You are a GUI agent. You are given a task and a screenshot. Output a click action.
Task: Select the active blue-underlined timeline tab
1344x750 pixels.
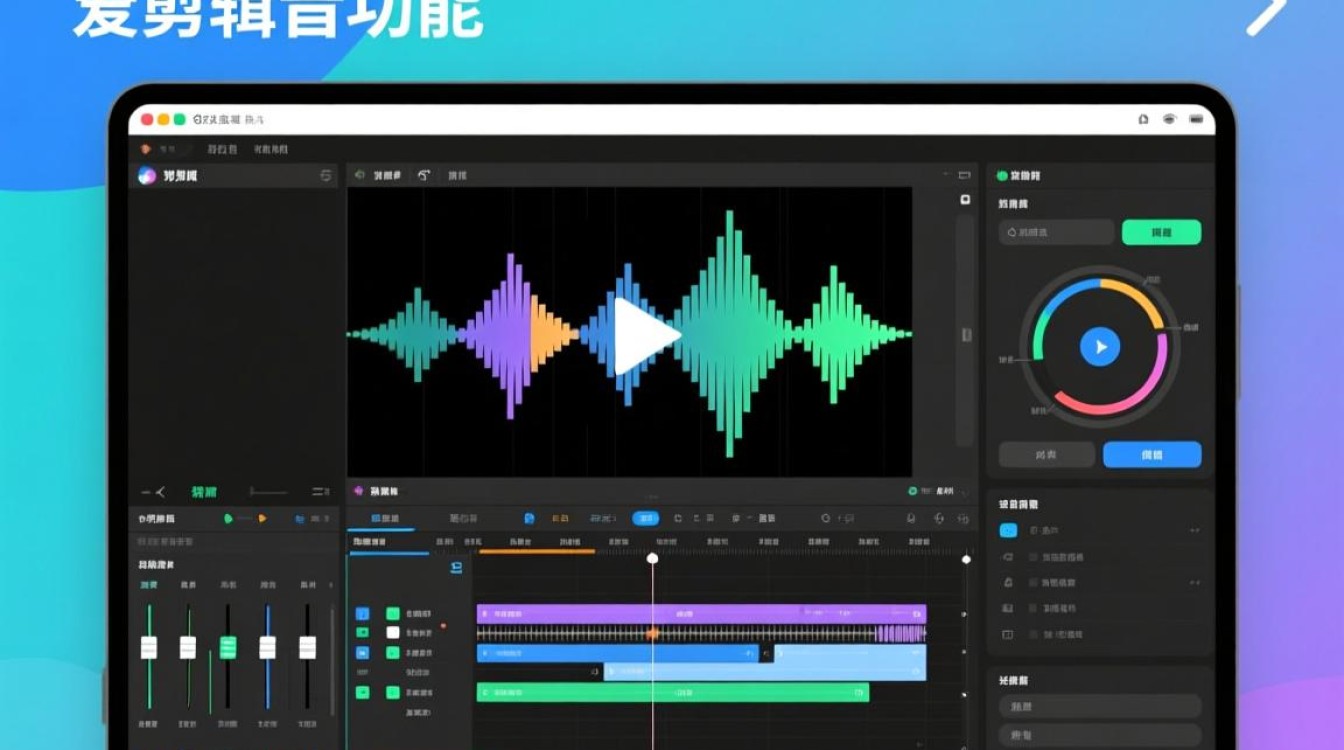(385, 518)
